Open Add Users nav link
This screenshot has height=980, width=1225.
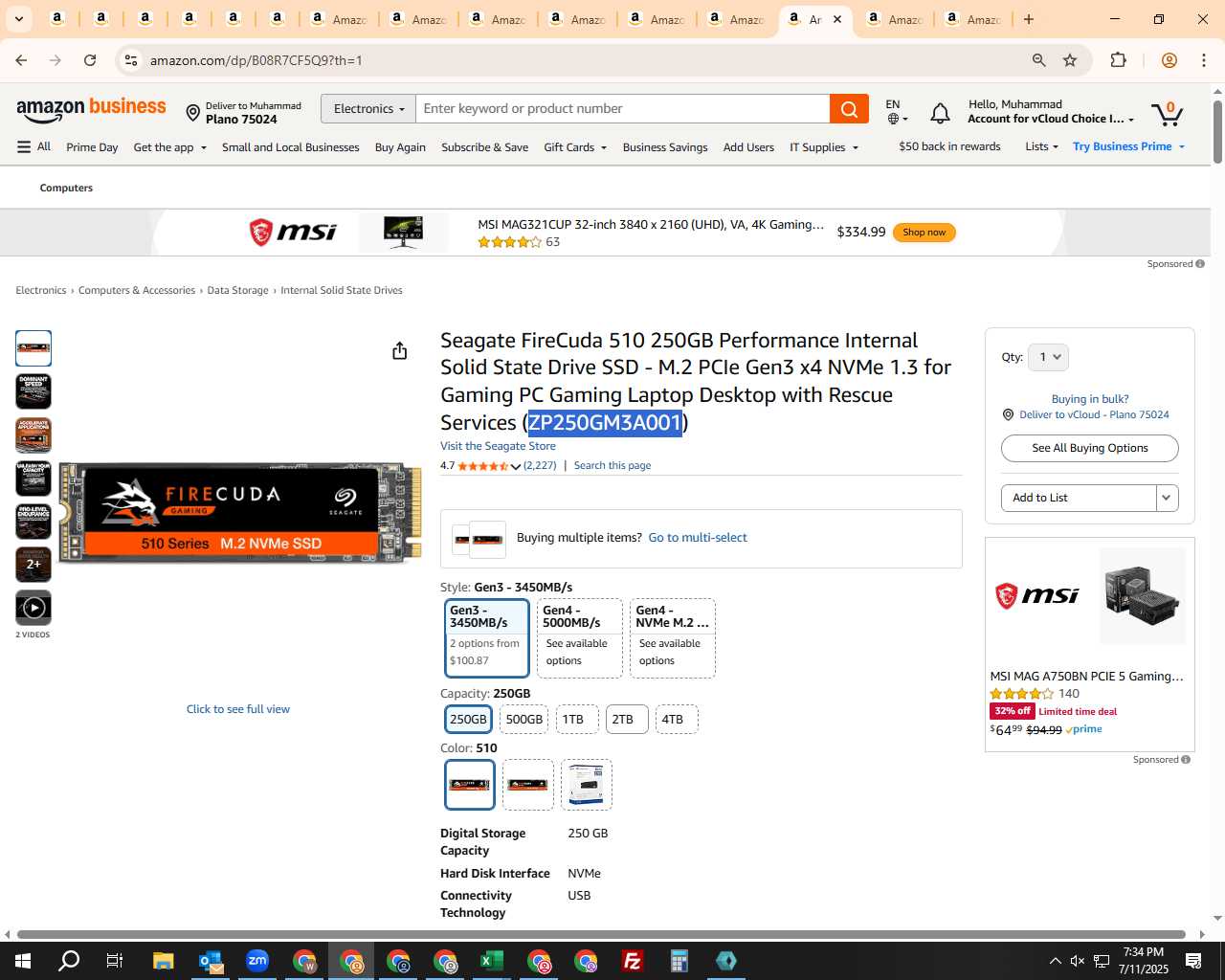pos(748,147)
